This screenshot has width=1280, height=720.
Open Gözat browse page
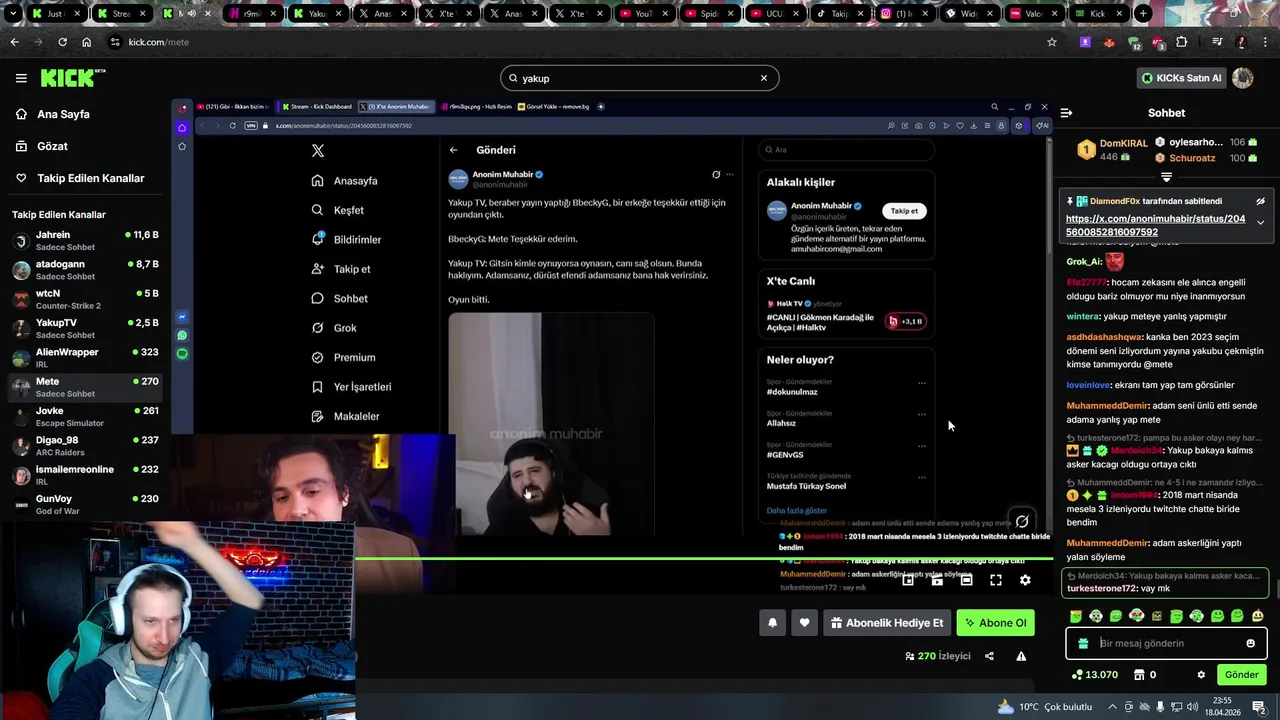(52, 146)
